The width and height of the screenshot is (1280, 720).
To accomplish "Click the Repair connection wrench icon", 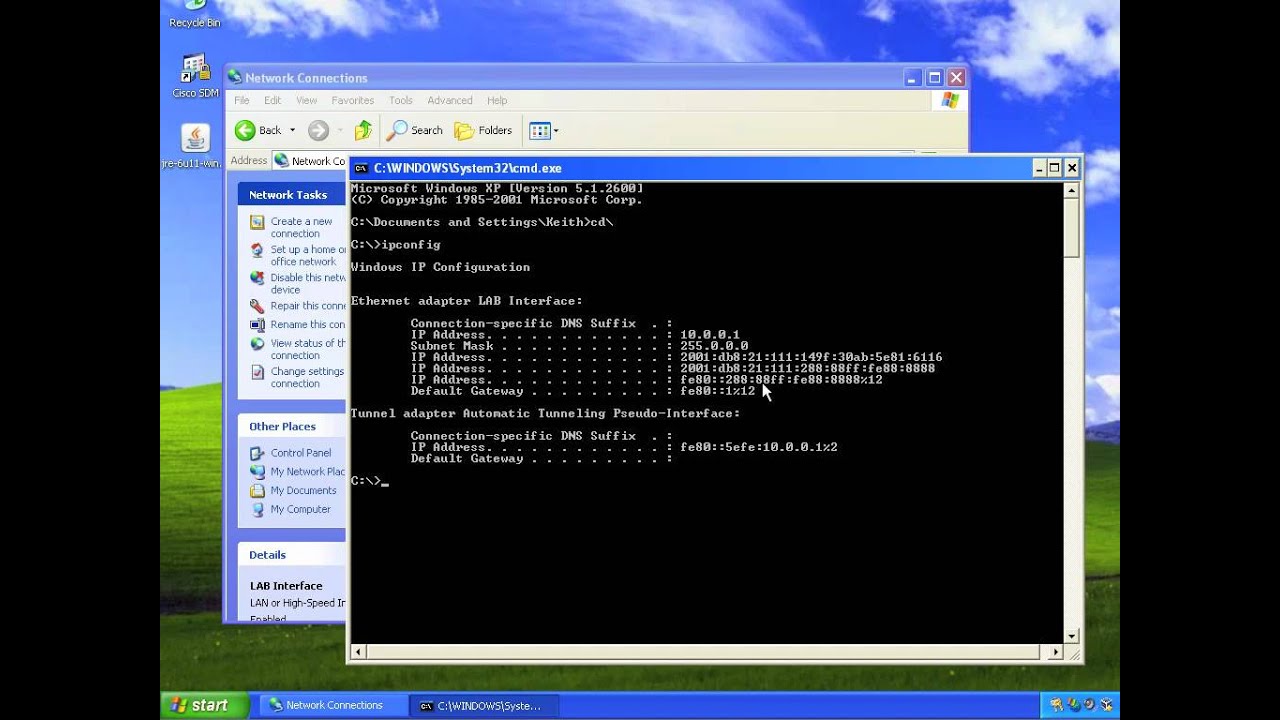I will click(257, 306).
